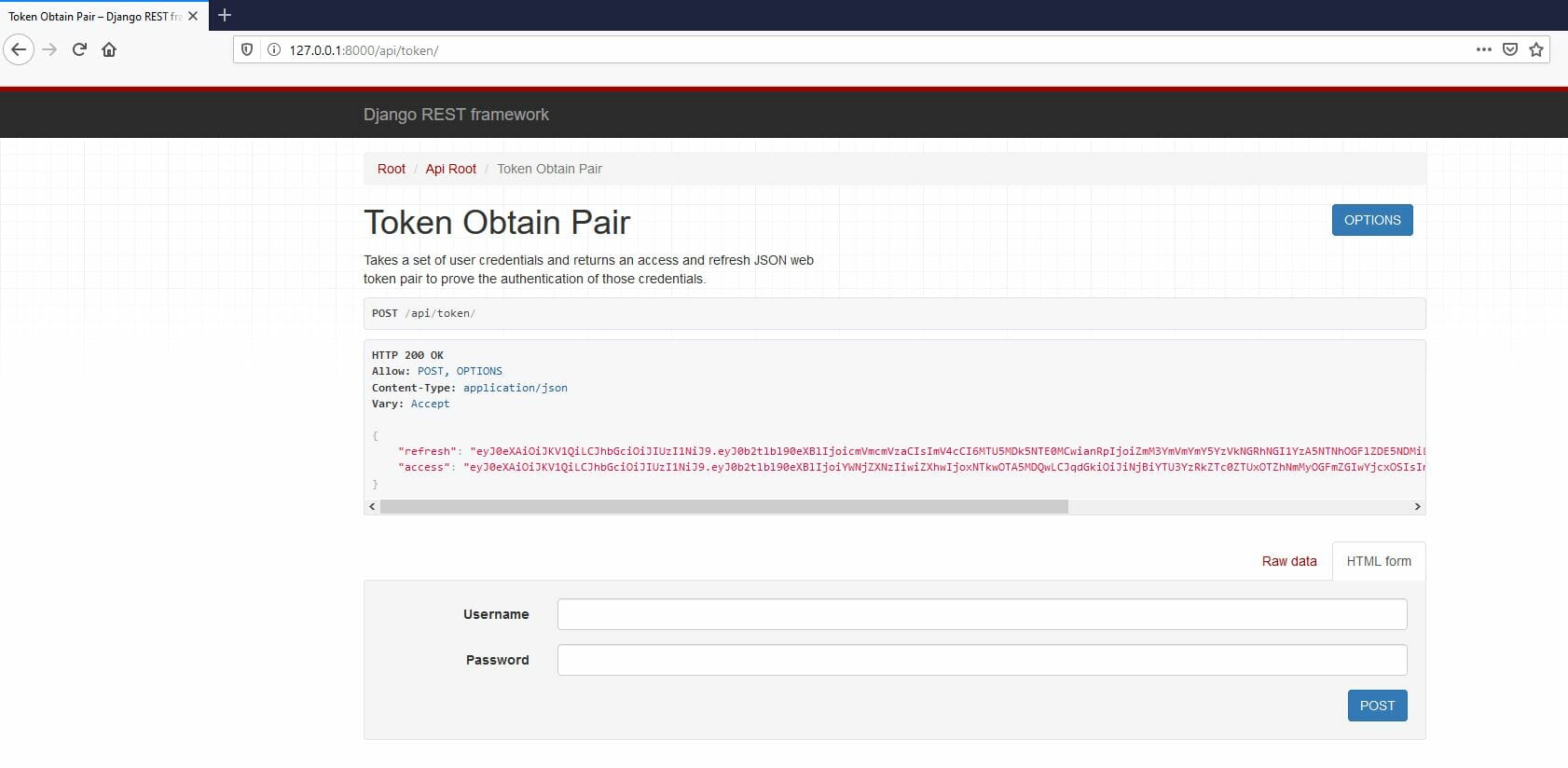Open page actions three-dot menu

point(1483,49)
